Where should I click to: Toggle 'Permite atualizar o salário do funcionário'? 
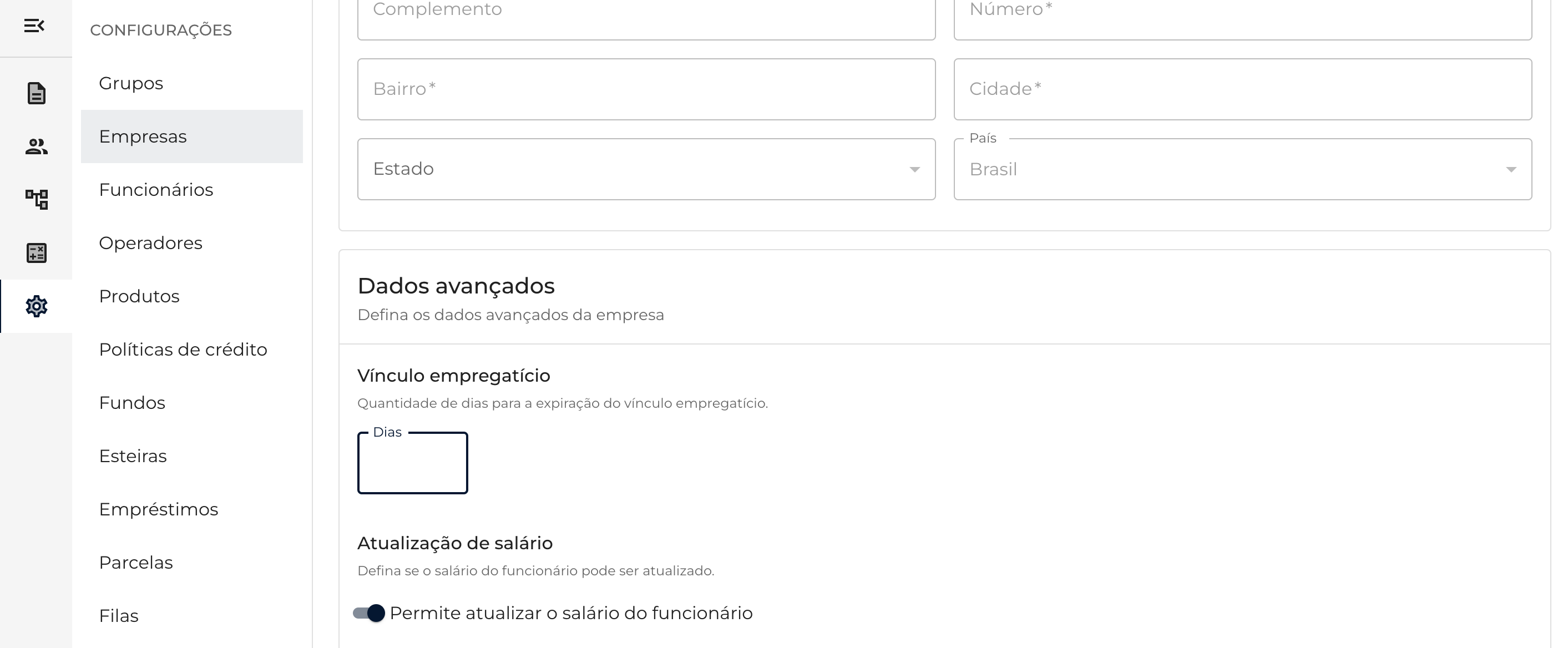pyautogui.click(x=370, y=612)
